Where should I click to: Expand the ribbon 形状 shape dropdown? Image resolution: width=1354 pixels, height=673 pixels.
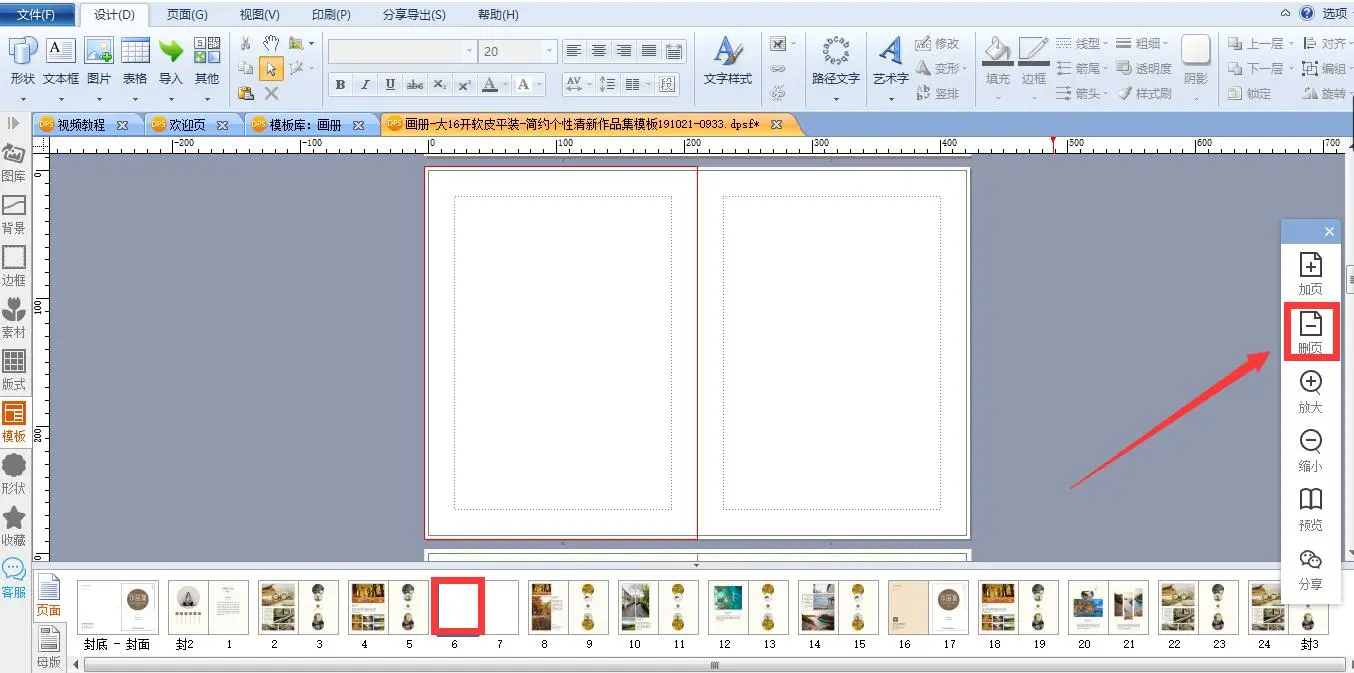22,99
